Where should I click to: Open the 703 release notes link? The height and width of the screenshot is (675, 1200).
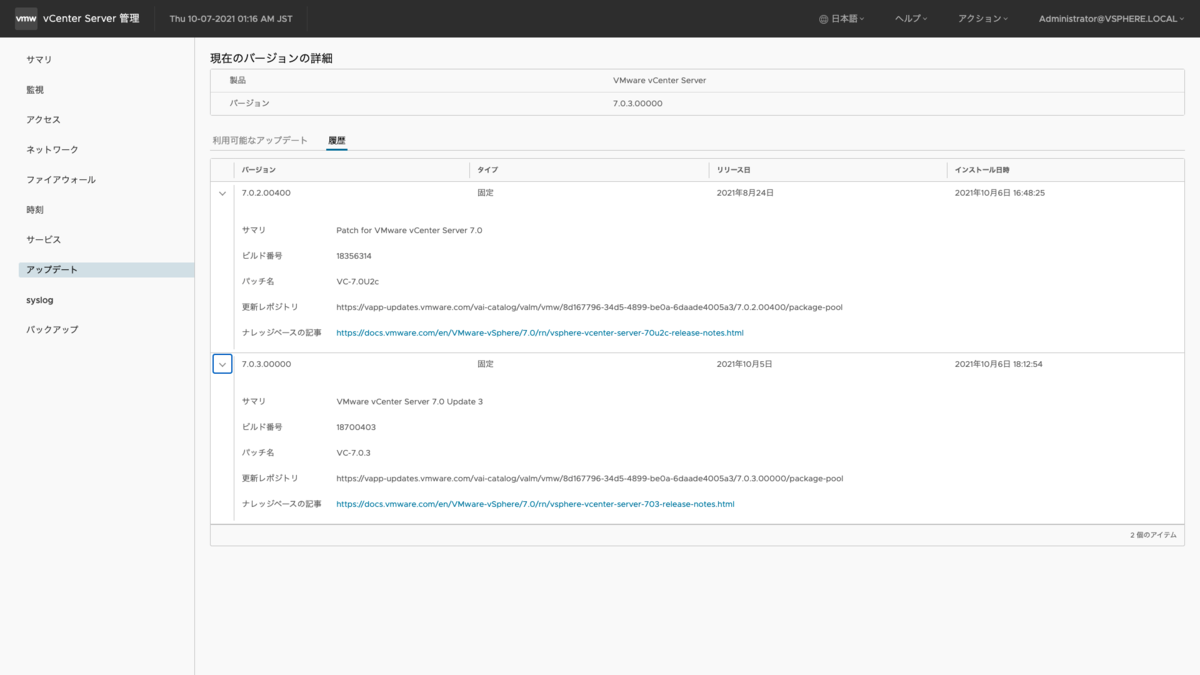pyautogui.click(x=535, y=504)
